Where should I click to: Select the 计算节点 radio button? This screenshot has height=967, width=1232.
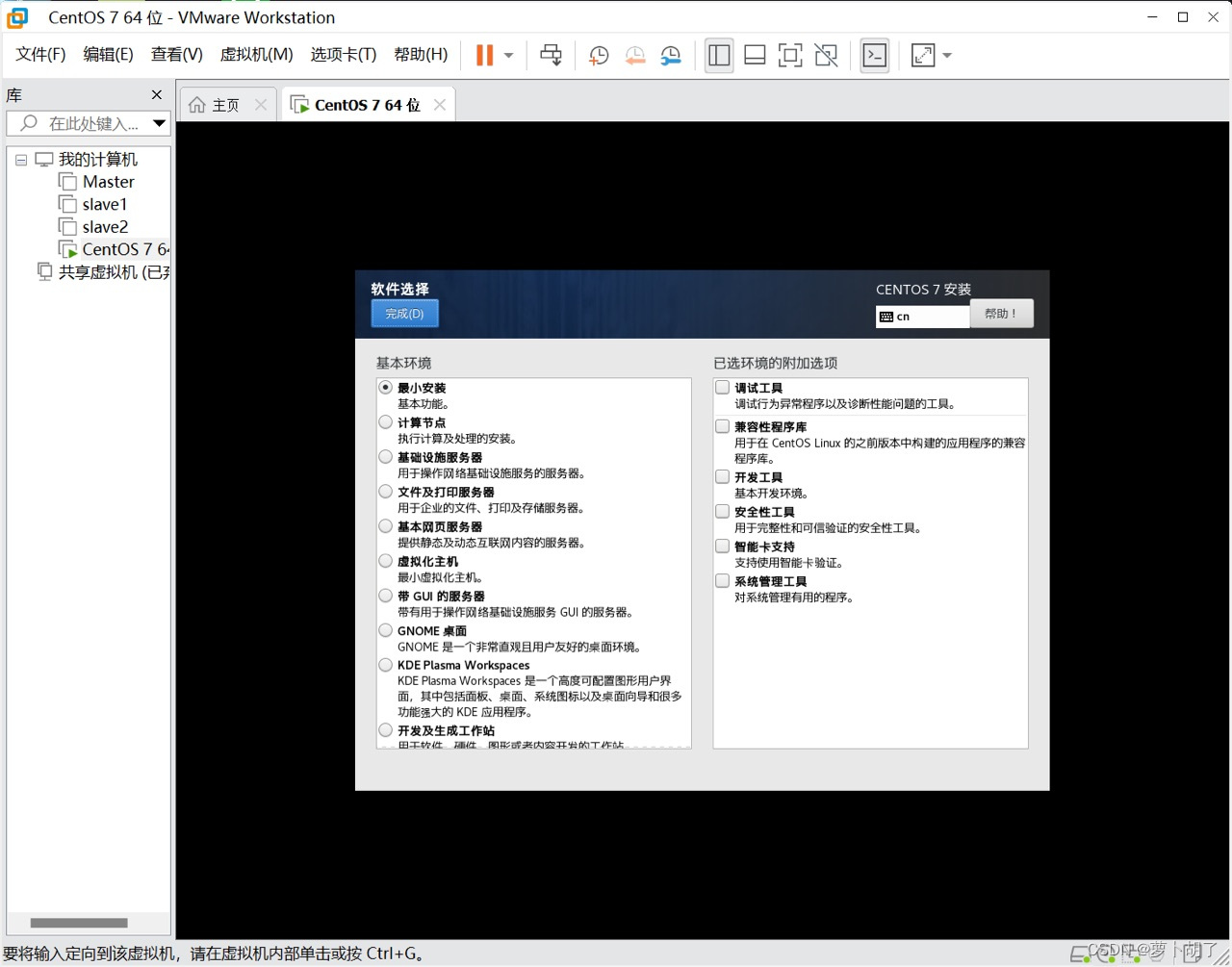[386, 422]
